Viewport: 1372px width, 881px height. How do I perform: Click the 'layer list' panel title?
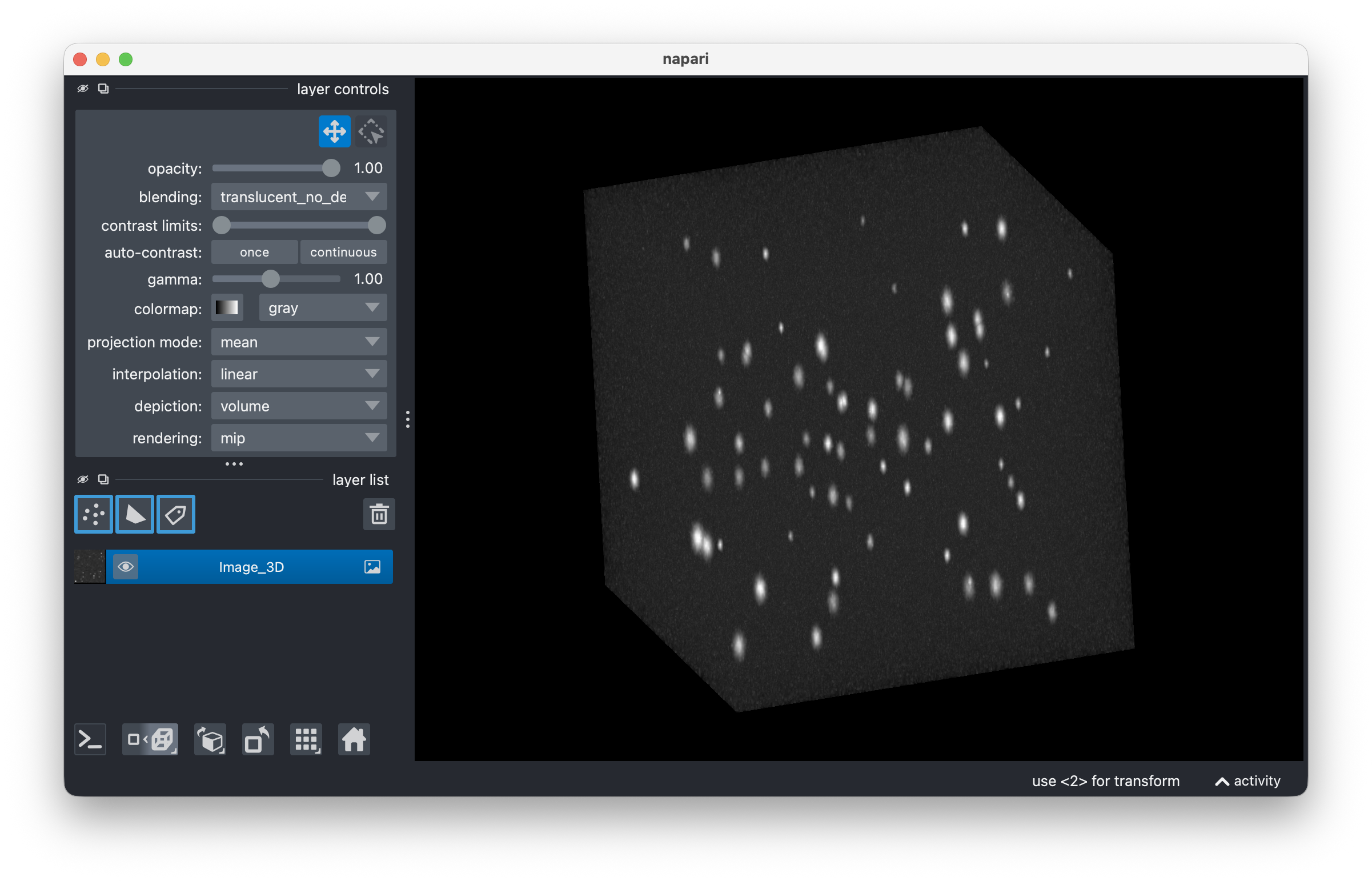[360, 480]
